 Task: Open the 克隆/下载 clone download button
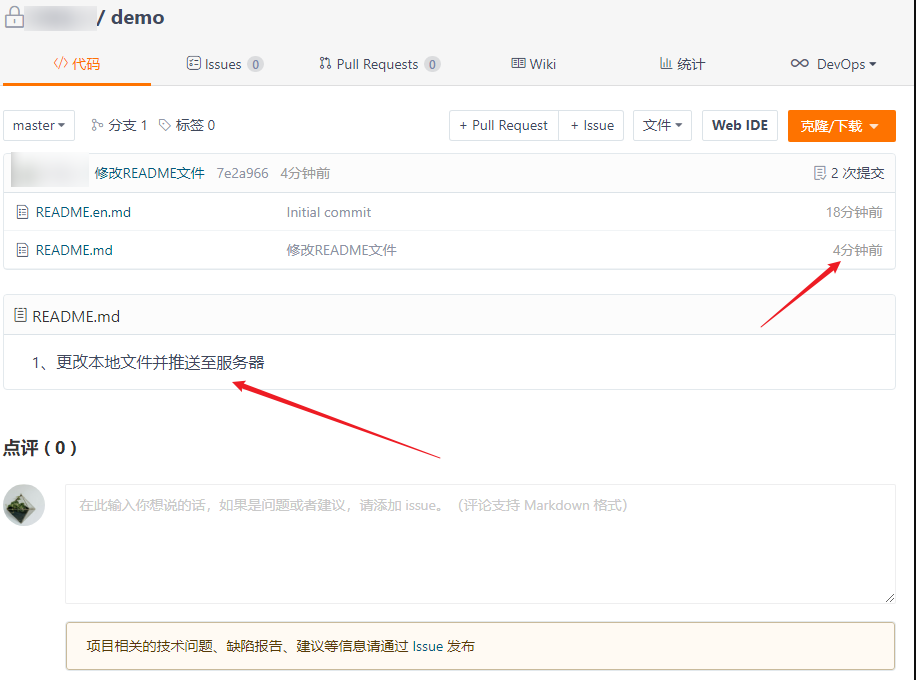(841, 126)
